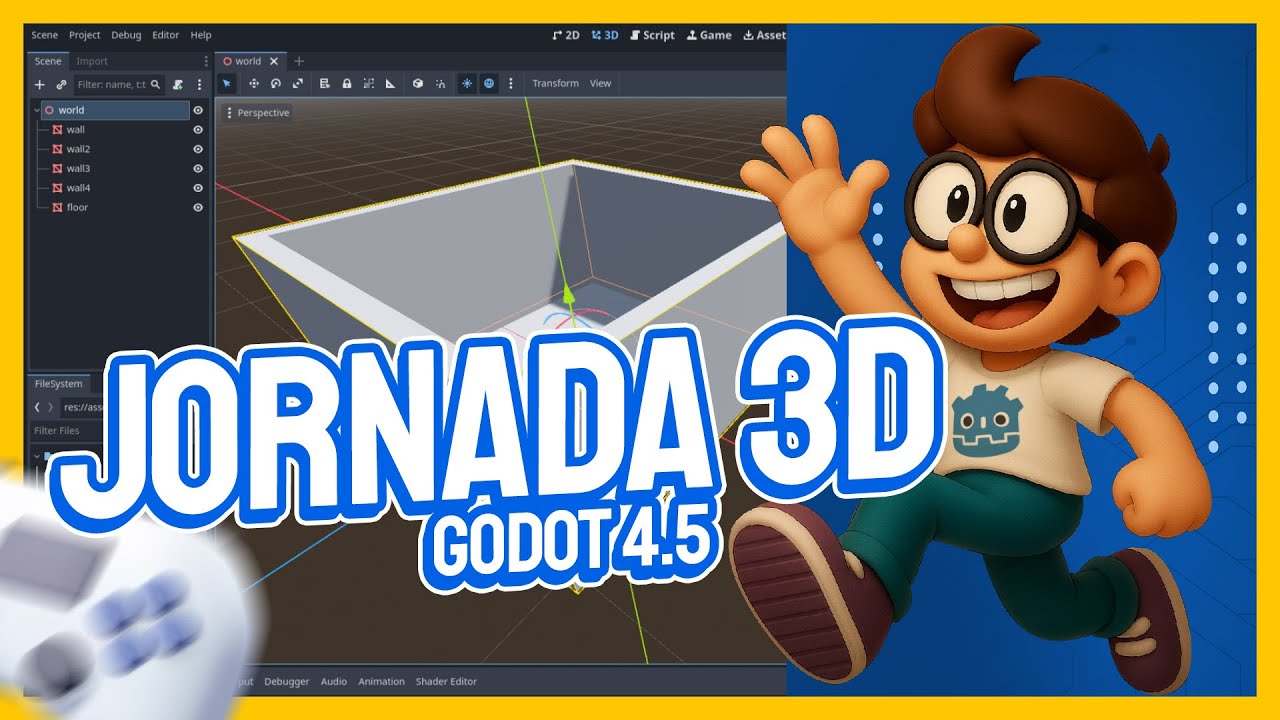Click the CSG icon beside floor node
Viewport: 1280px width, 720px height.
pos(57,208)
